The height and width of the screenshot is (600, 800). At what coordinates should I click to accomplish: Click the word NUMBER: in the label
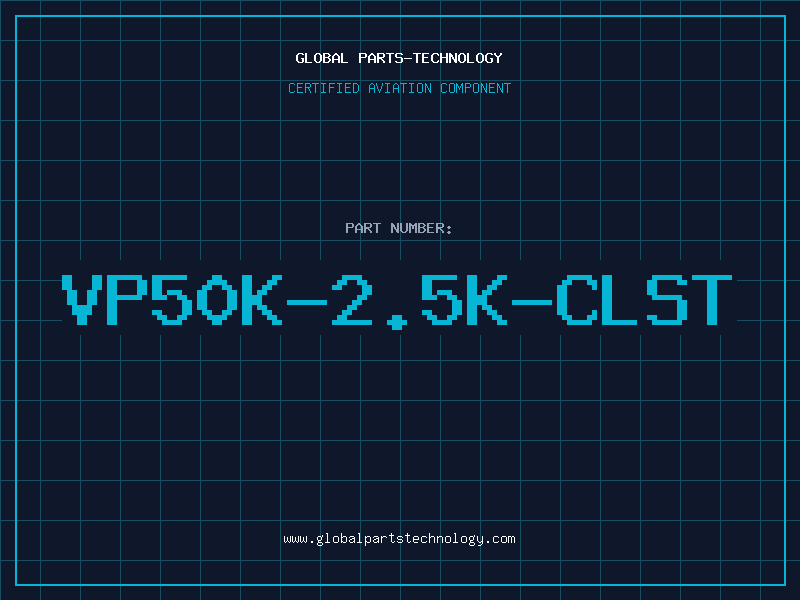pos(421,228)
